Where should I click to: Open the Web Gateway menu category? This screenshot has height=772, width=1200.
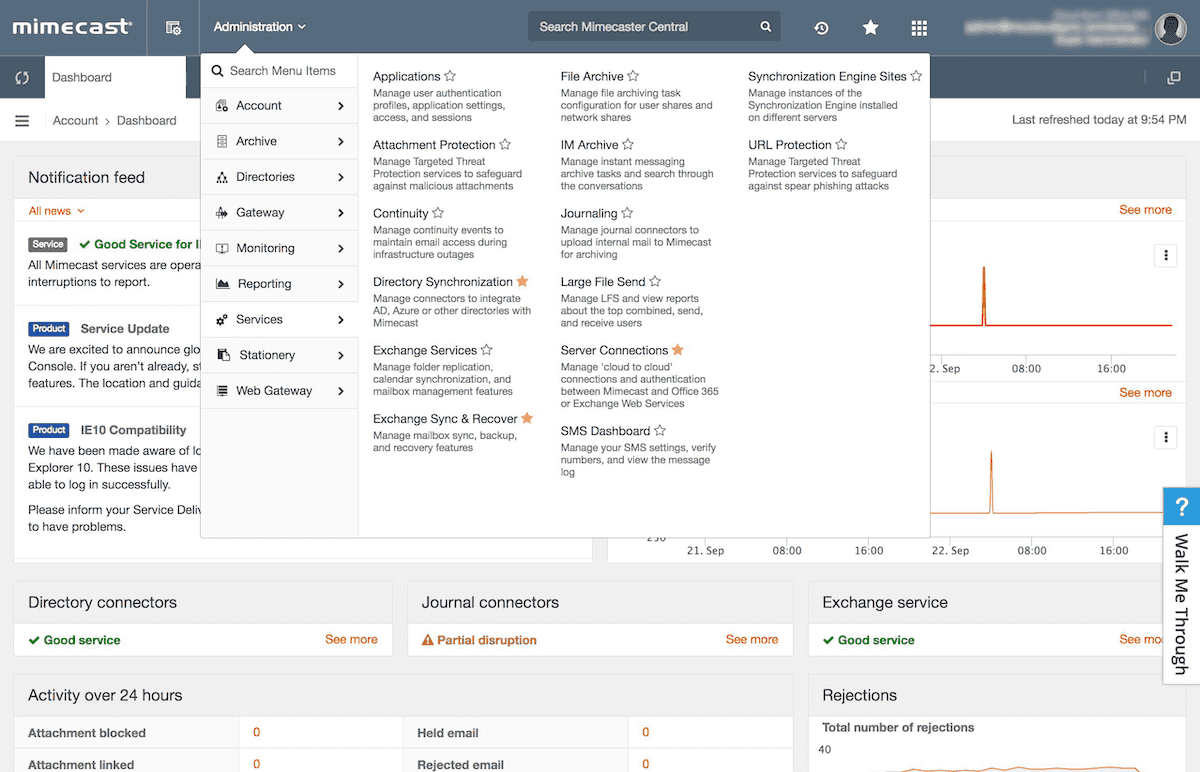click(279, 391)
